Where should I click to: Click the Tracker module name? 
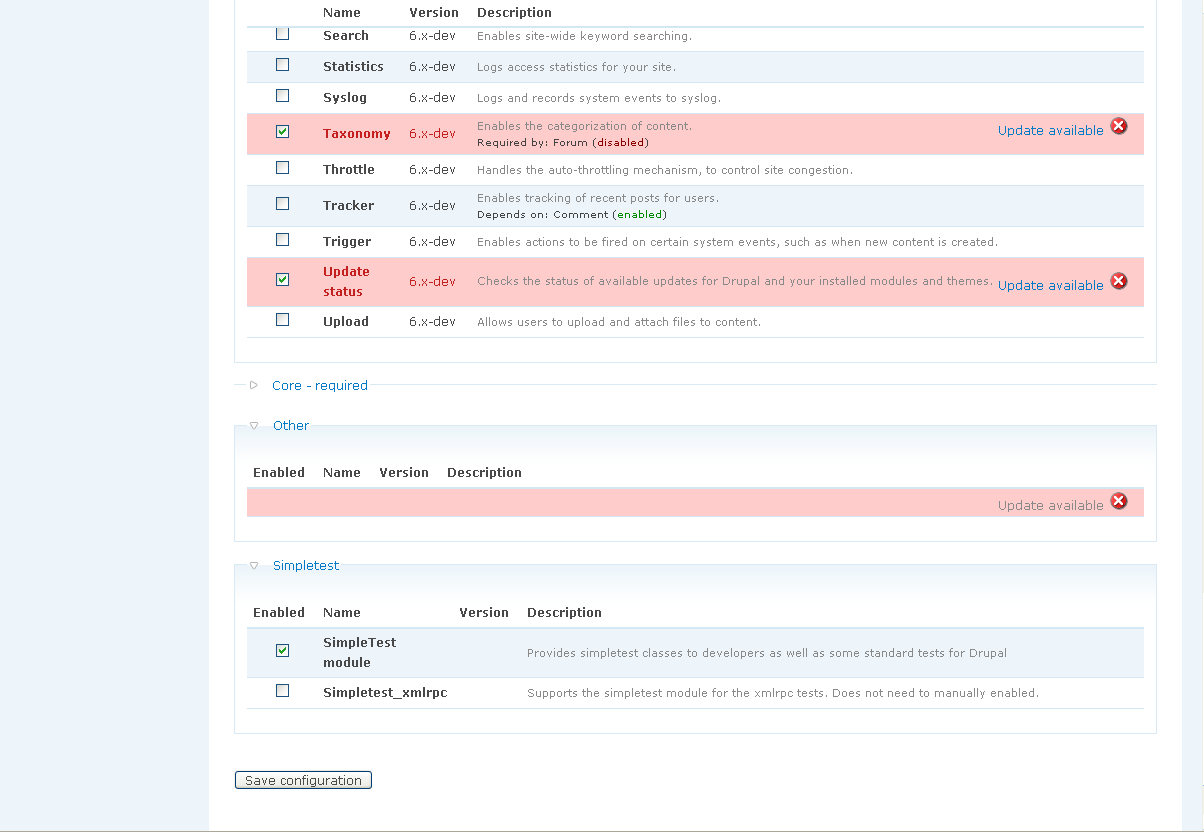click(348, 206)
